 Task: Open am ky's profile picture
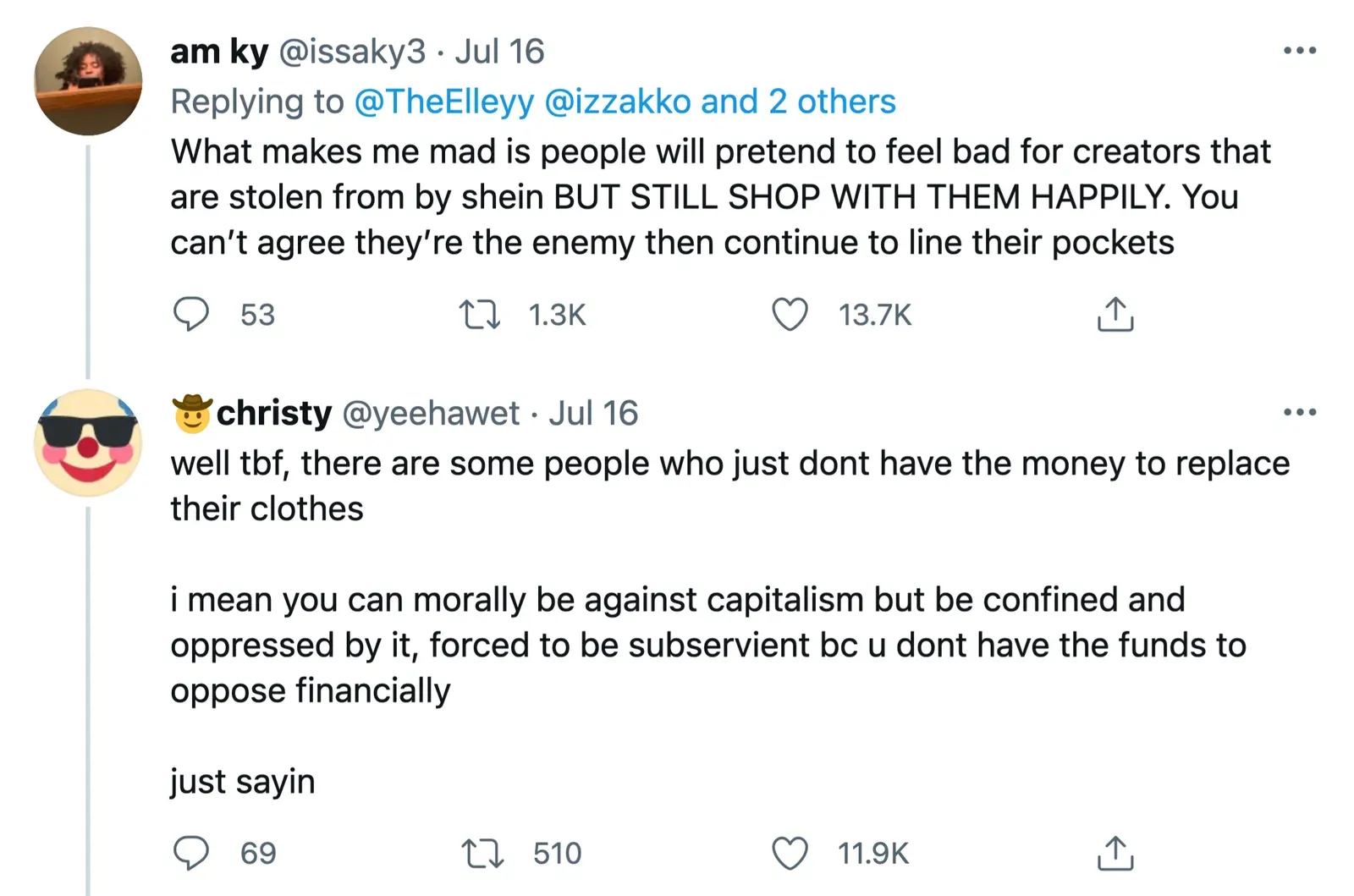tap(88, 81)
